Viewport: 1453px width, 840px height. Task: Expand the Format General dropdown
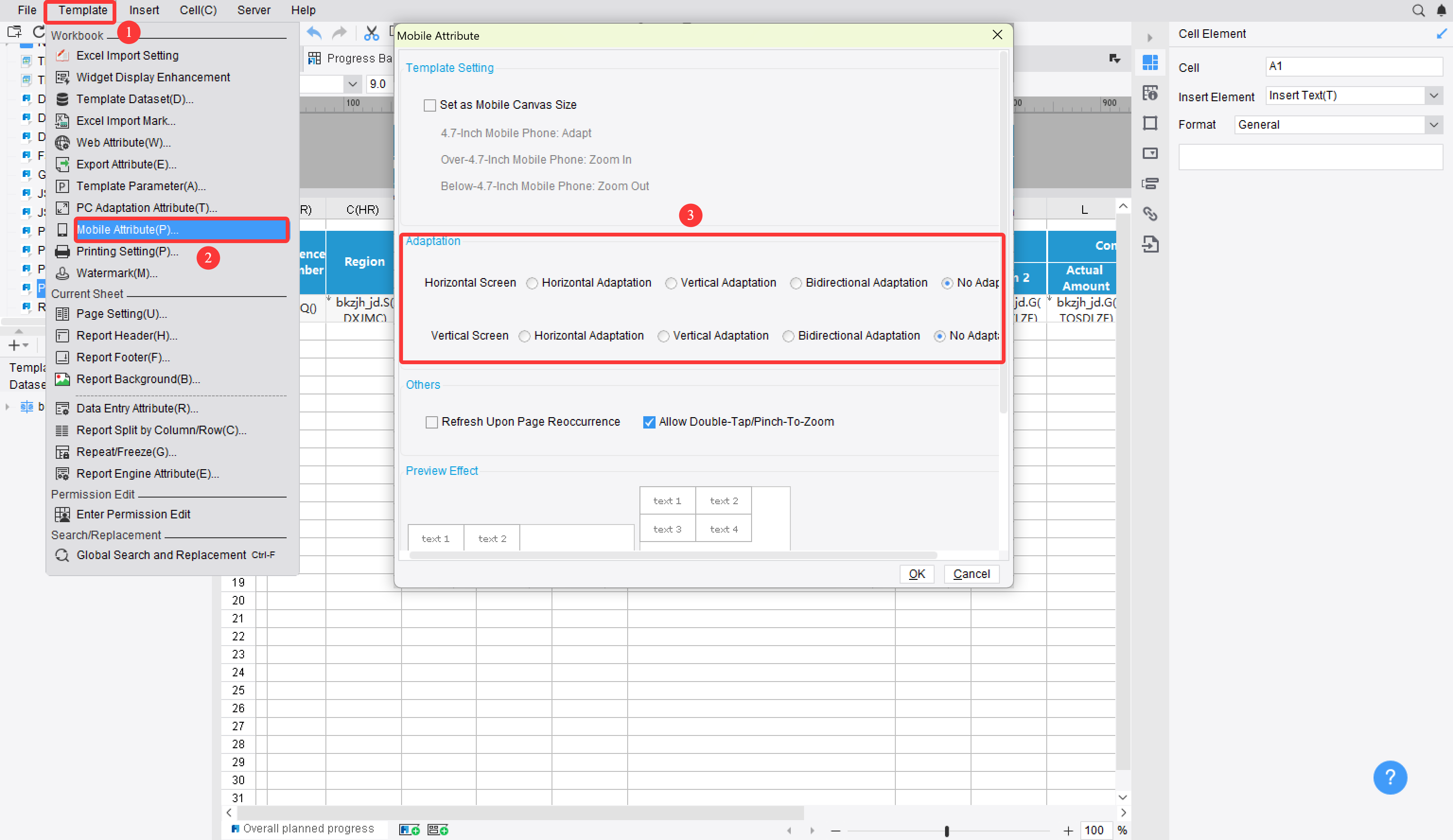(x=1434, y=124)
